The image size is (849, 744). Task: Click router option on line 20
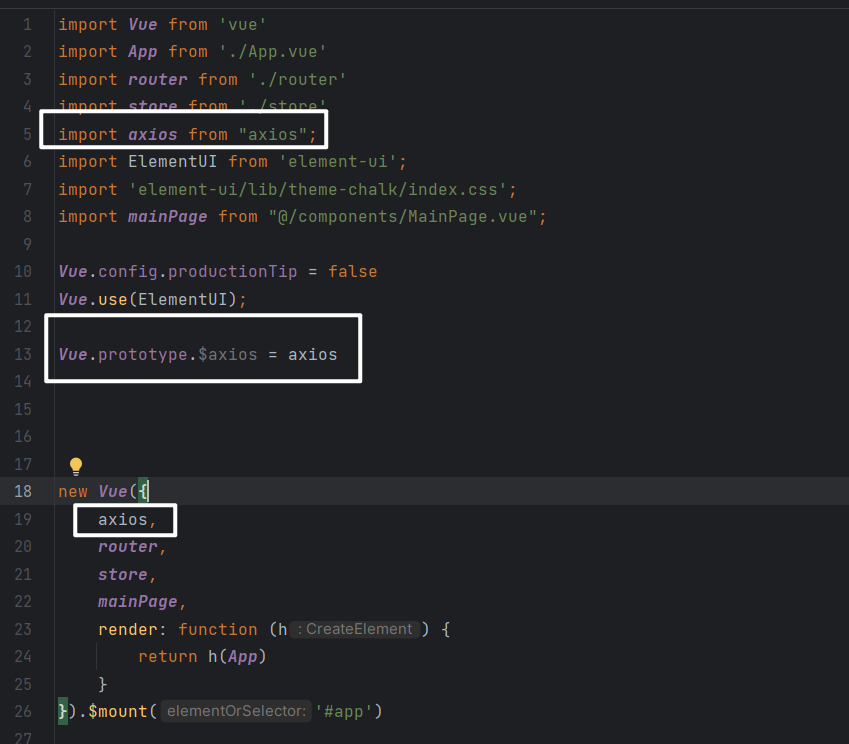tap(128, 547)
